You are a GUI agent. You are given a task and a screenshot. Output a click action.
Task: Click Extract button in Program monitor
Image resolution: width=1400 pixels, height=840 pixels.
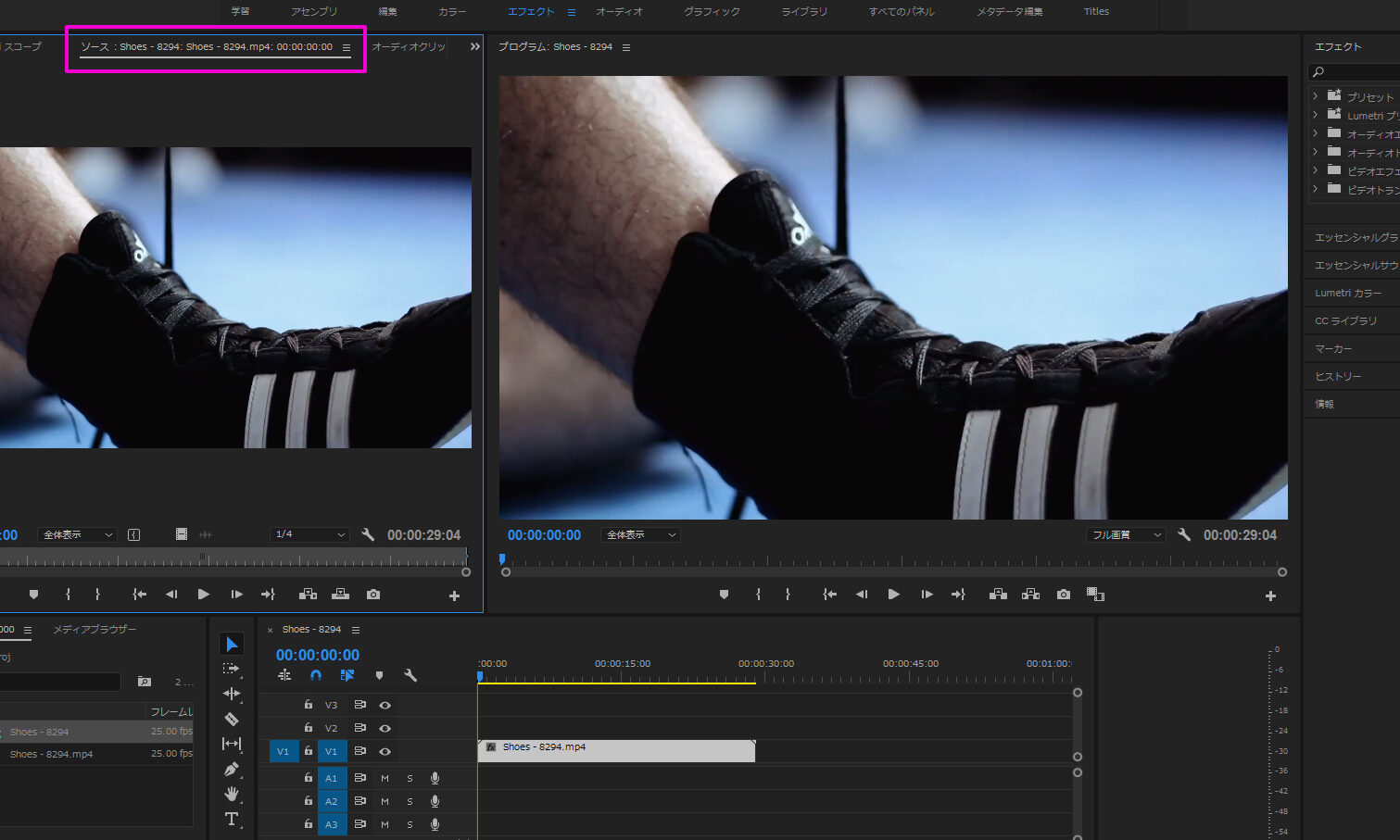coord(1030,595)
